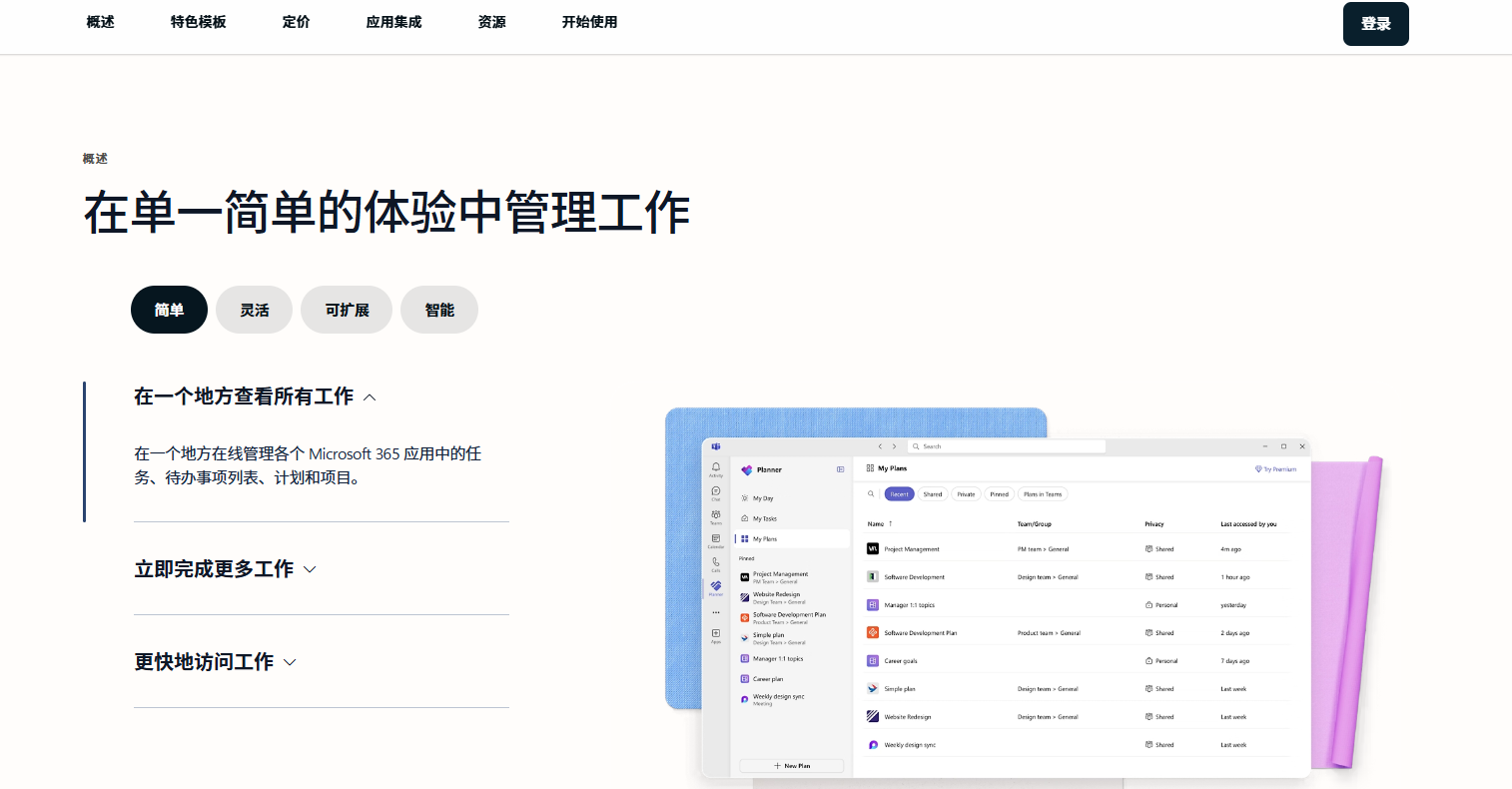Click the New Plan button

tap(792, 766)
